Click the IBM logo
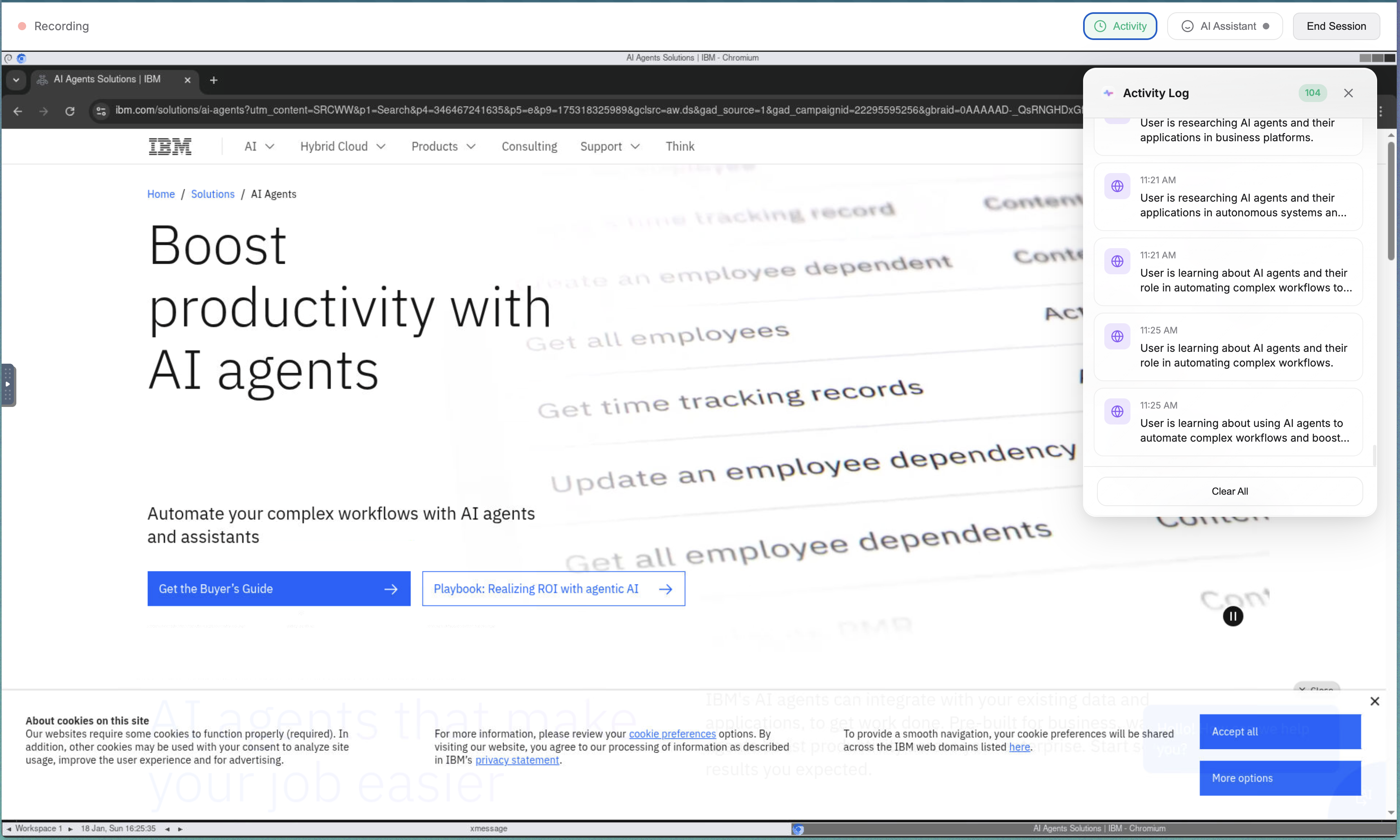The height and width of the screenshot is (840, 1400). click(x=170, y=147)
